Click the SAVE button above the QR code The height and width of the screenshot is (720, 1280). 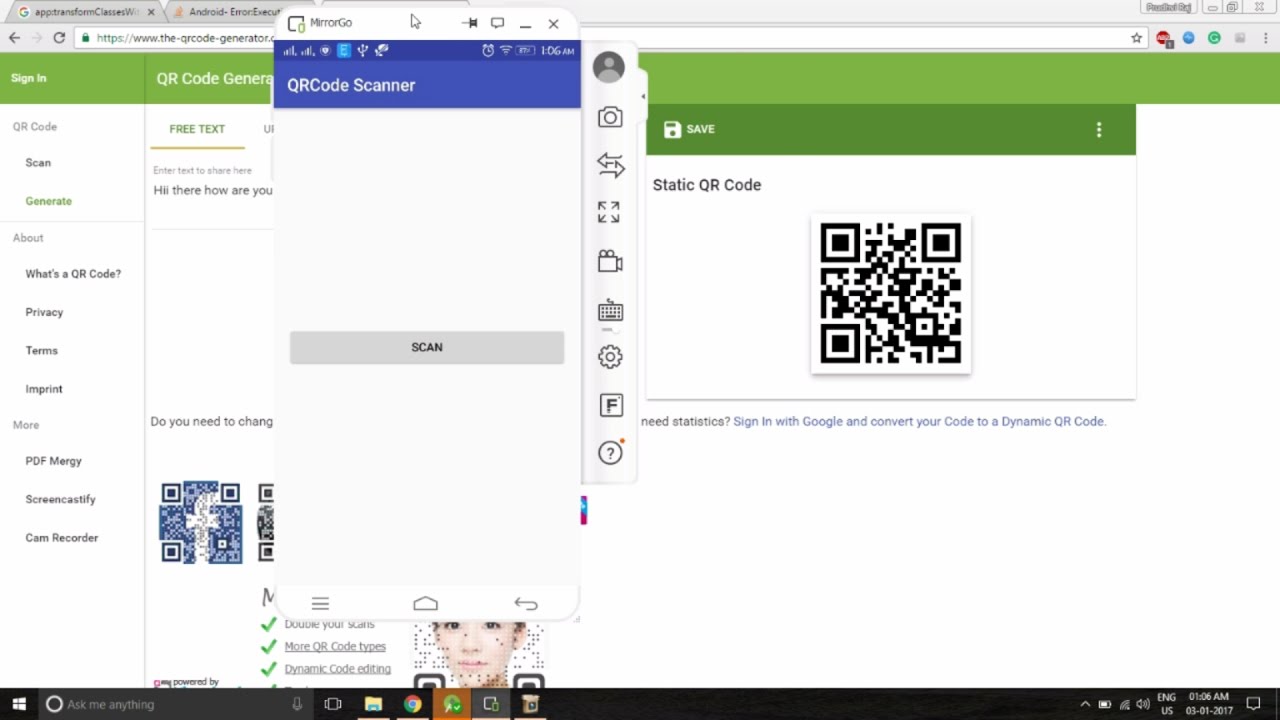(x=689, y=129)
